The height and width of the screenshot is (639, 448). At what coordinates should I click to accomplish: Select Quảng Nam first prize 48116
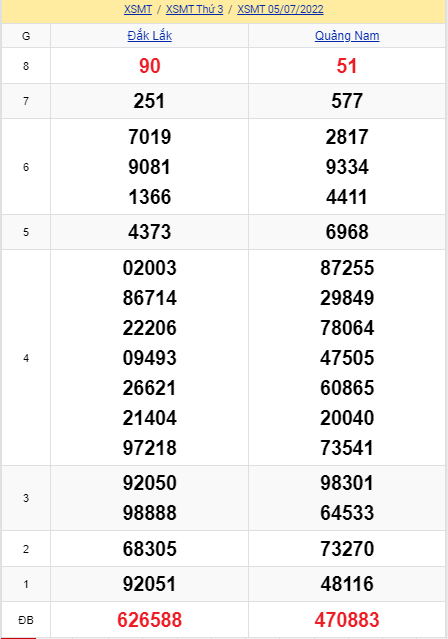(x=347, y=584)
